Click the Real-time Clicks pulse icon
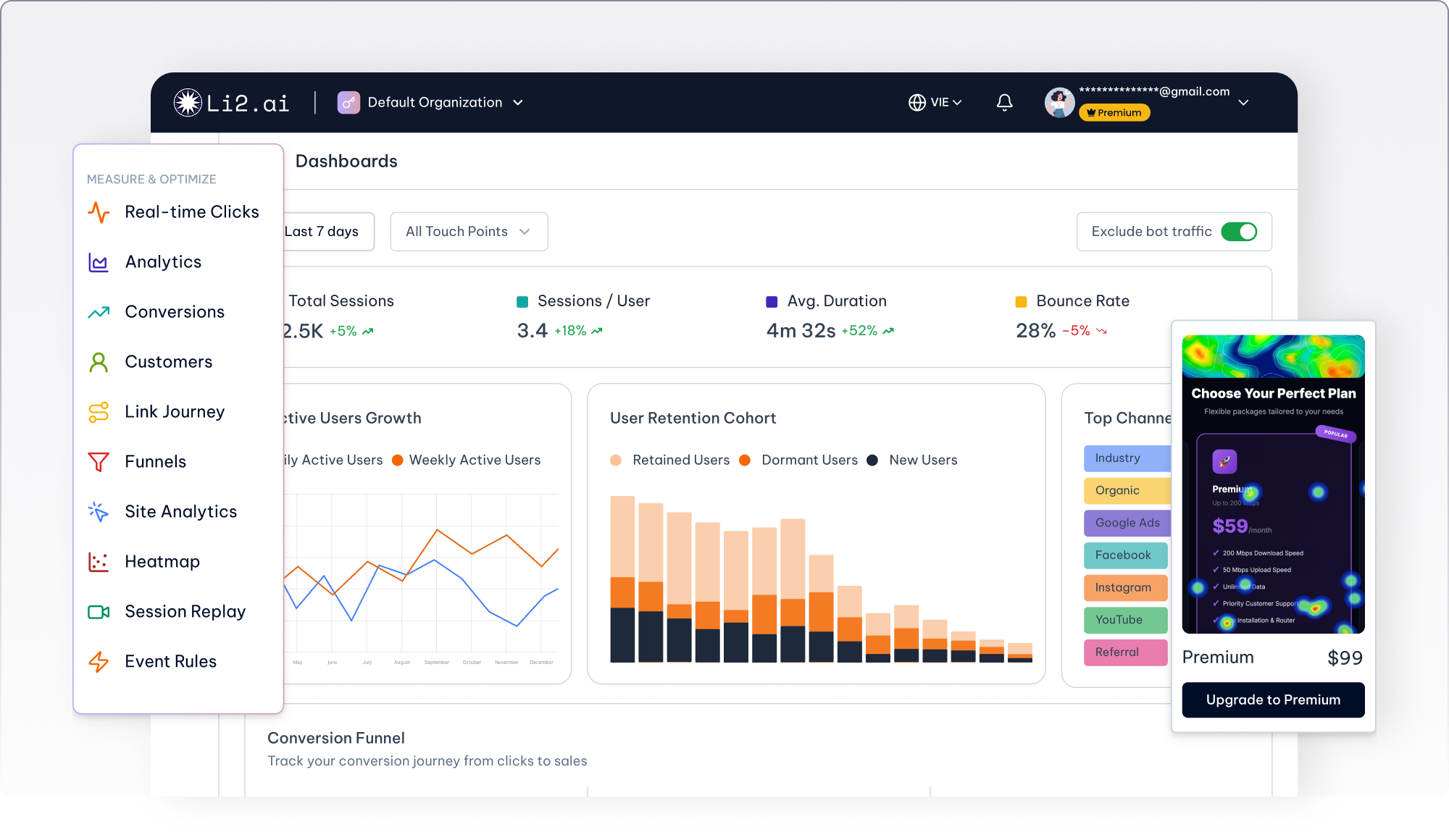Image resolution: width=1449 pixels, height=840 pixels. (99, 212)
